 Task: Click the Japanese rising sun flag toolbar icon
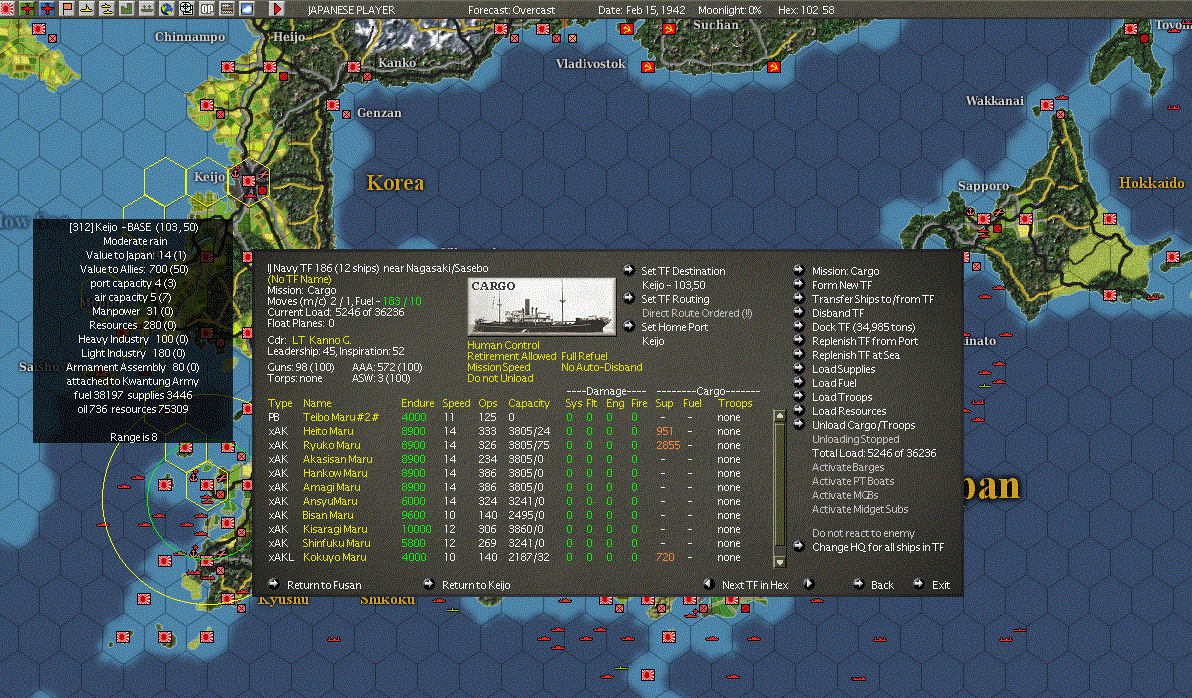[7, 8]
